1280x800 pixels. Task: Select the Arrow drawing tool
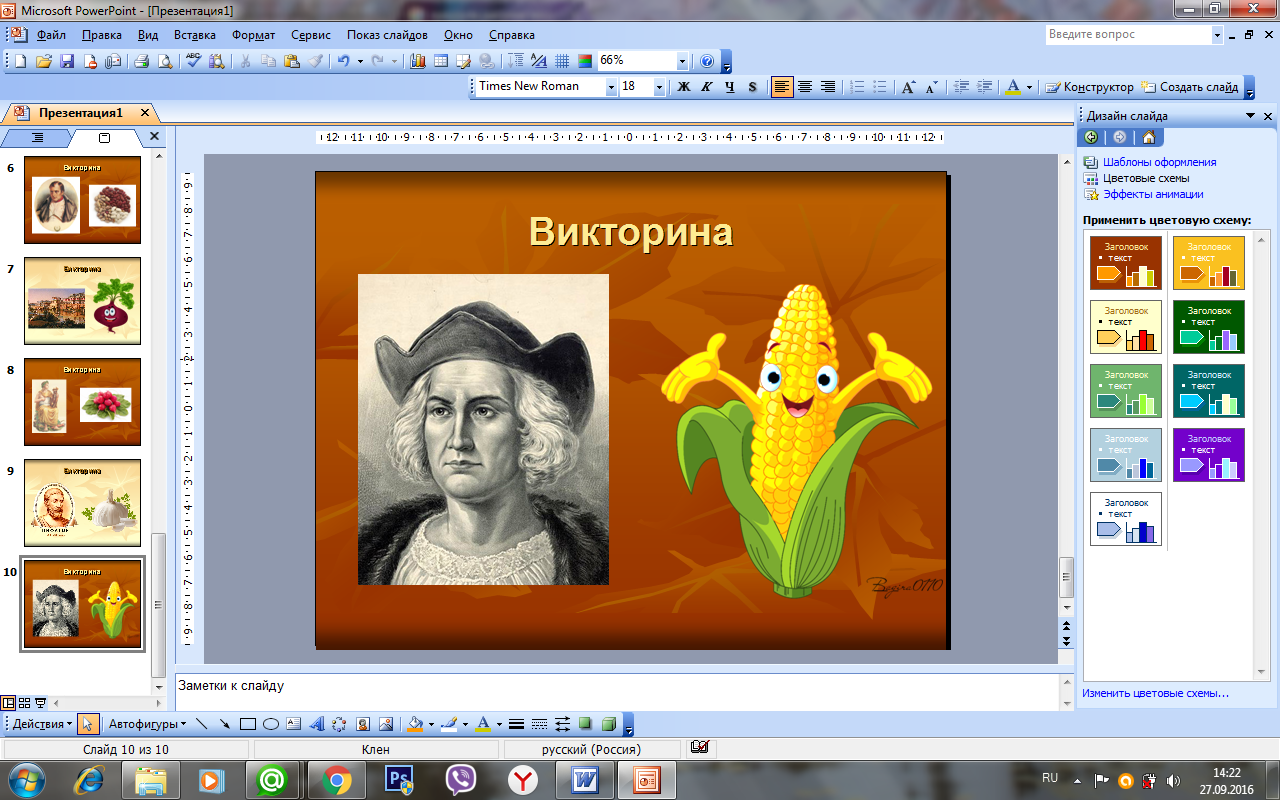pos(225,724)
